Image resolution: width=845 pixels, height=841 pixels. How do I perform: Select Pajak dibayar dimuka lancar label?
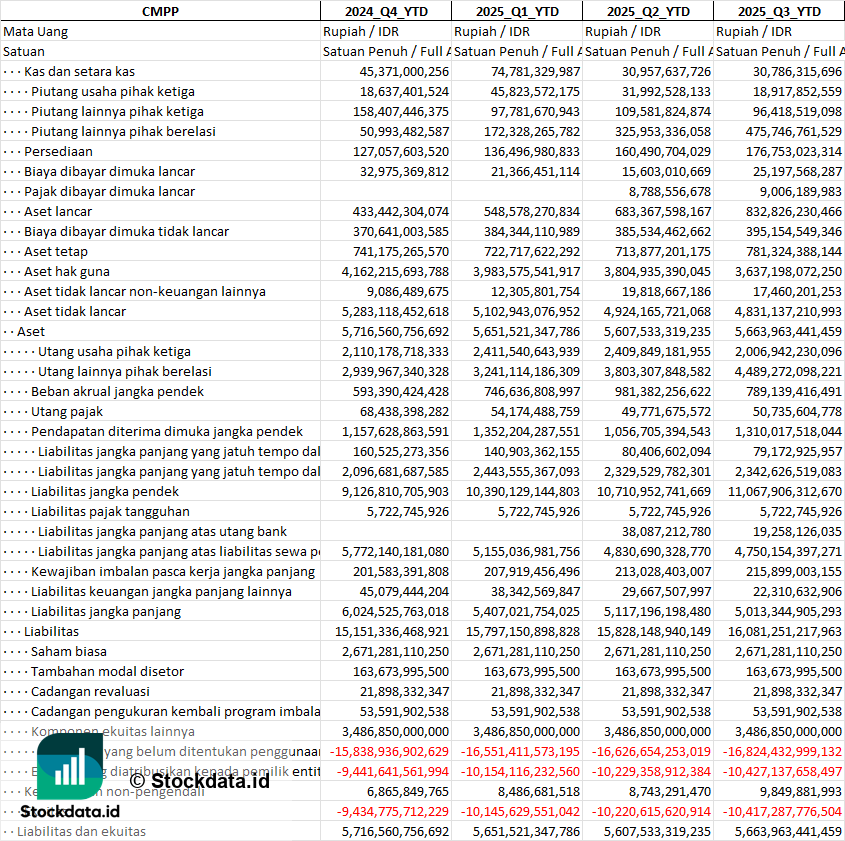tap(109, 191)
